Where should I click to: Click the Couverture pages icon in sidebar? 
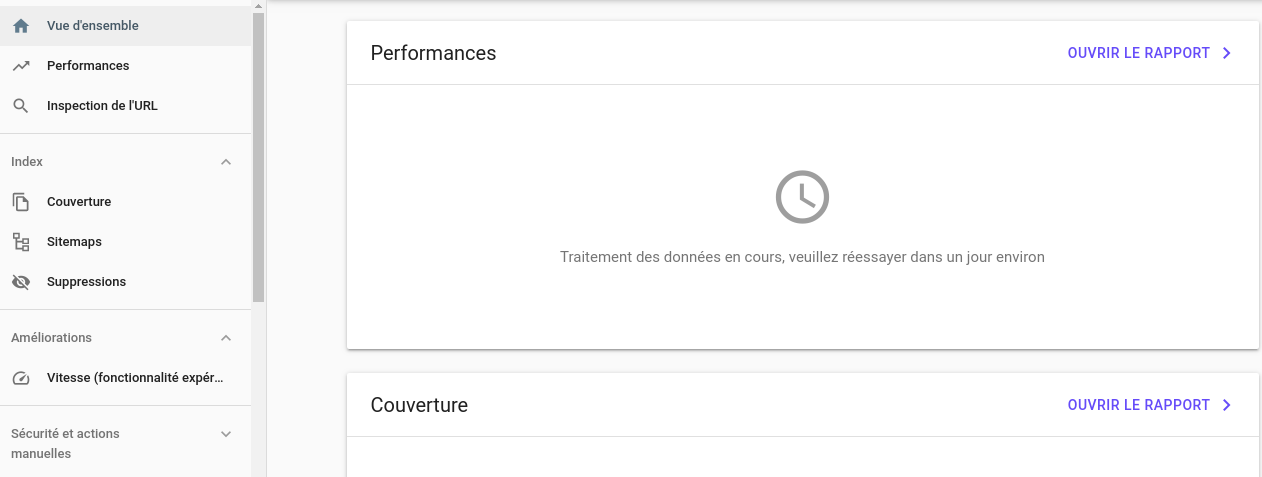(x=21, y=202)
